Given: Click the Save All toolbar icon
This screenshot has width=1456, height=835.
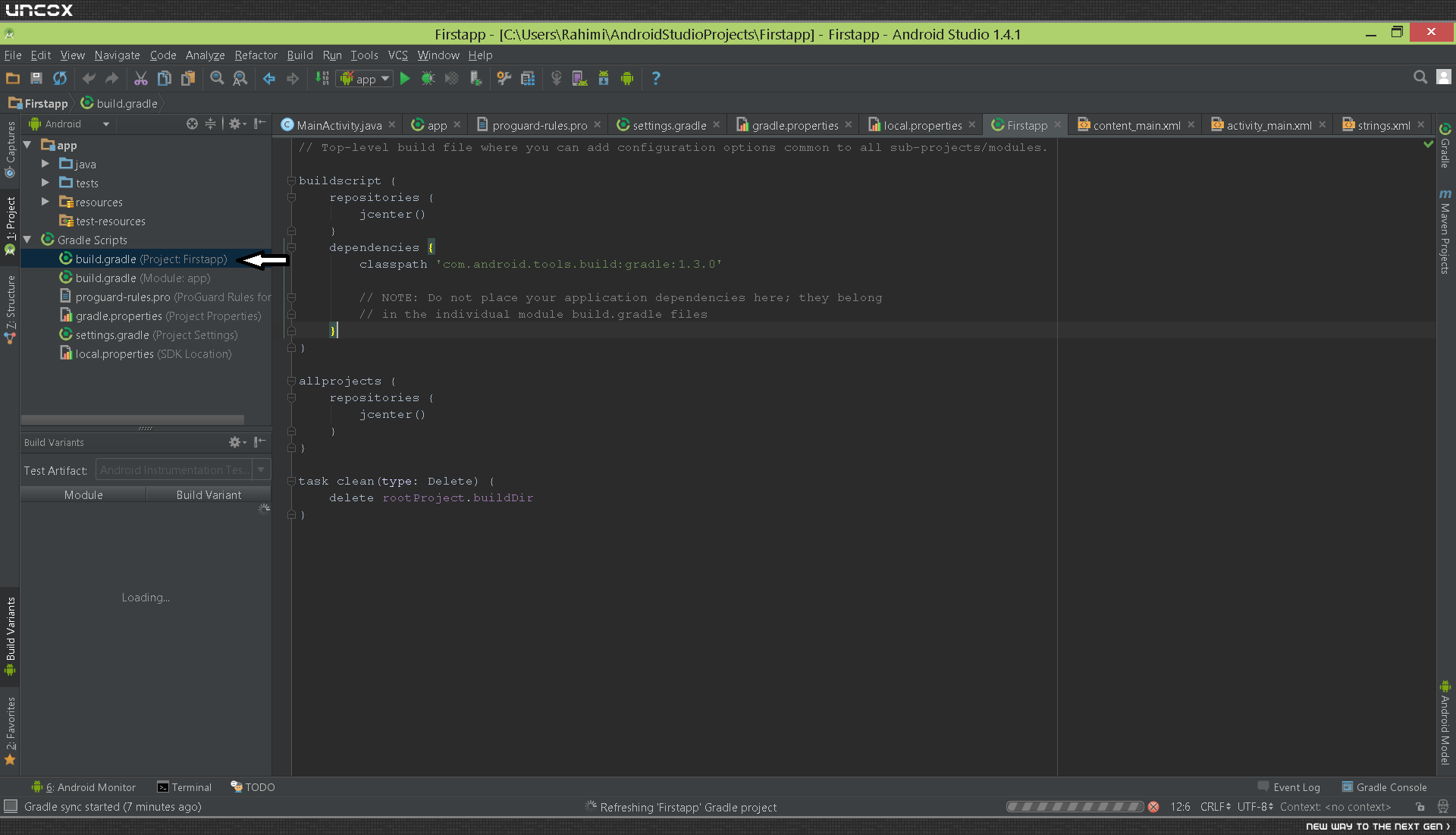Looking at the screenshot, I should click(x=36, y=78).
